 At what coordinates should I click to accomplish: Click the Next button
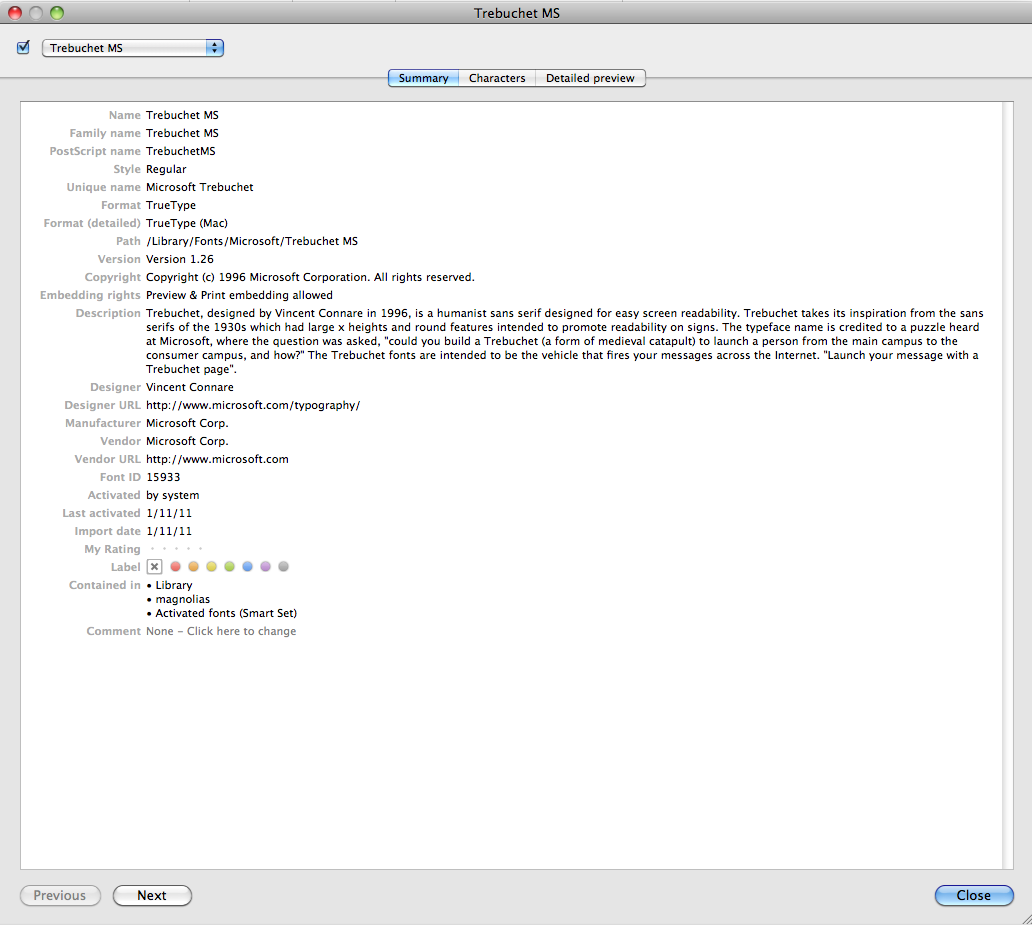point(152,895)
